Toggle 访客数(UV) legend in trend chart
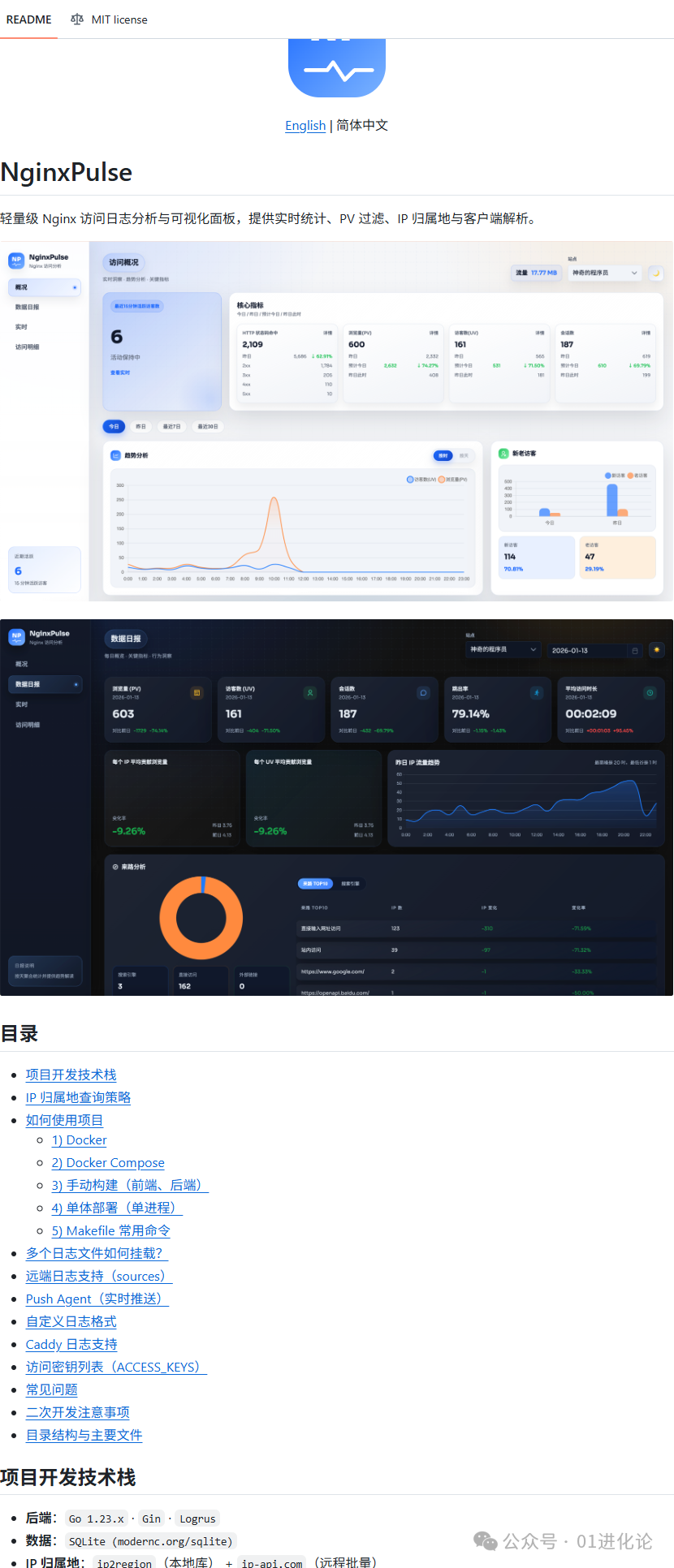674x1568 pixels. (x=421, y=480)
